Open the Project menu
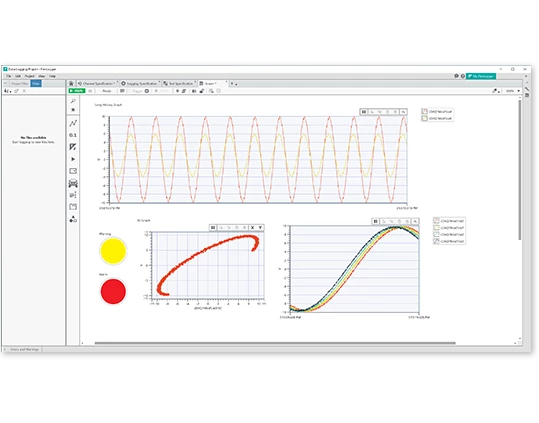The image size is (539, 423). [x=30, y=76]
